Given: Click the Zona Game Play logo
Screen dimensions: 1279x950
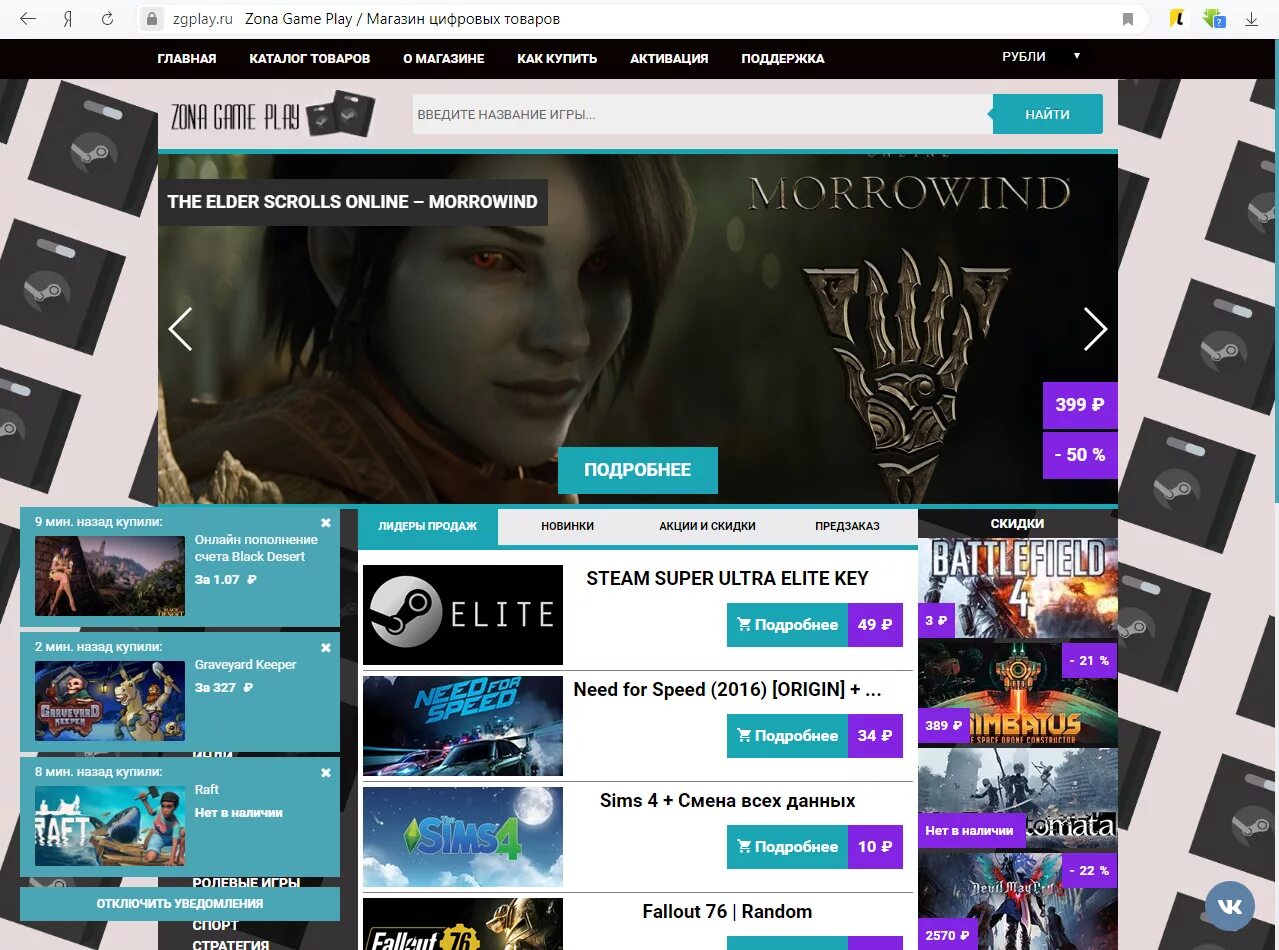Looking at the screenshot, I should point(272,114).
